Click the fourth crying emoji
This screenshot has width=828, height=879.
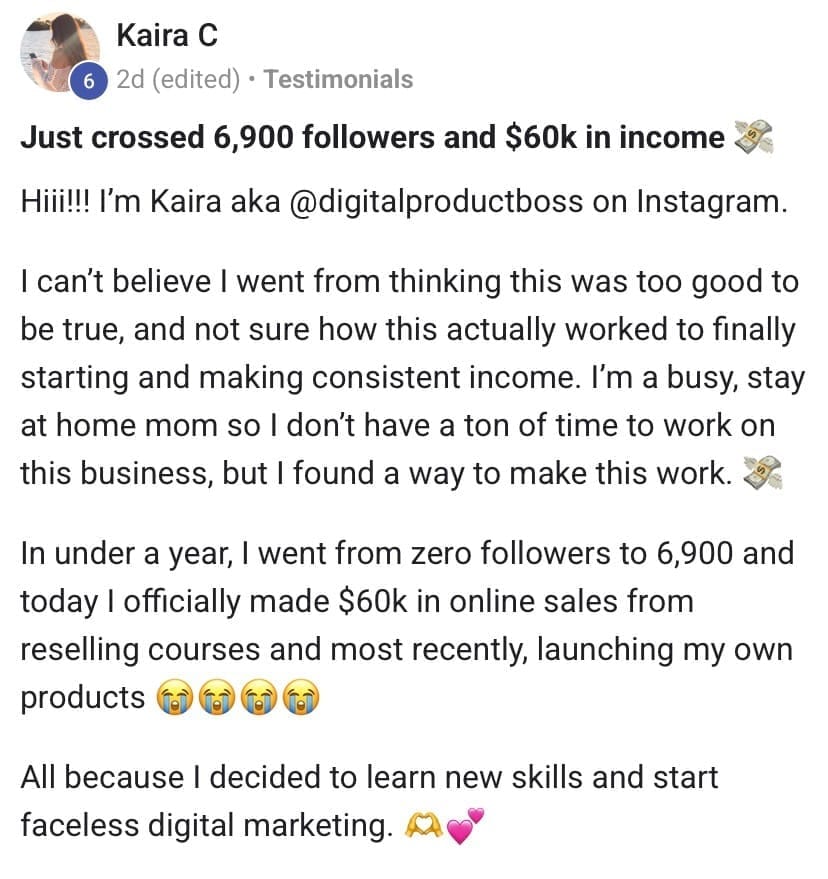300,697
